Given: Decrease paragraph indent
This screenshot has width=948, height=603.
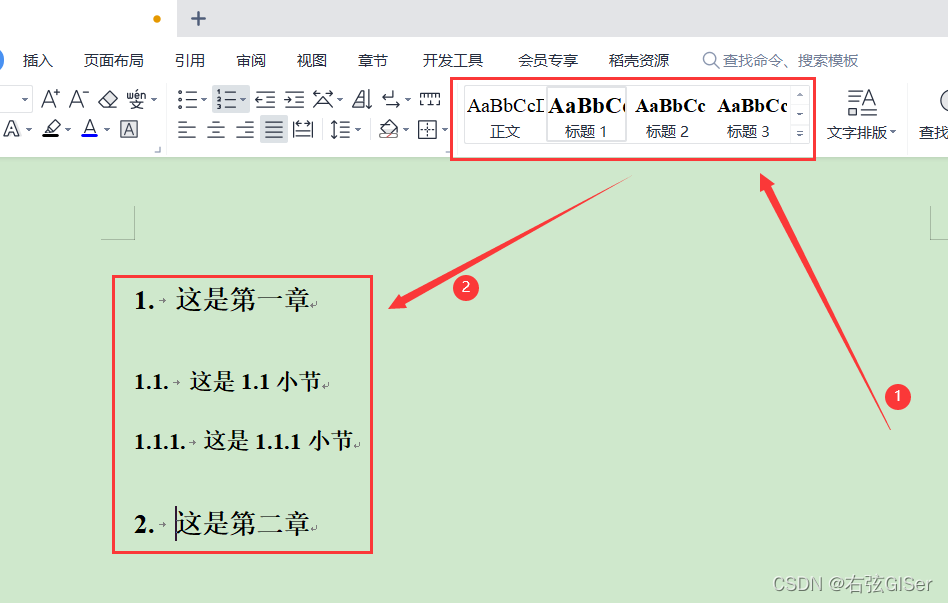Looking at the screenshot, I should (265, 99).
